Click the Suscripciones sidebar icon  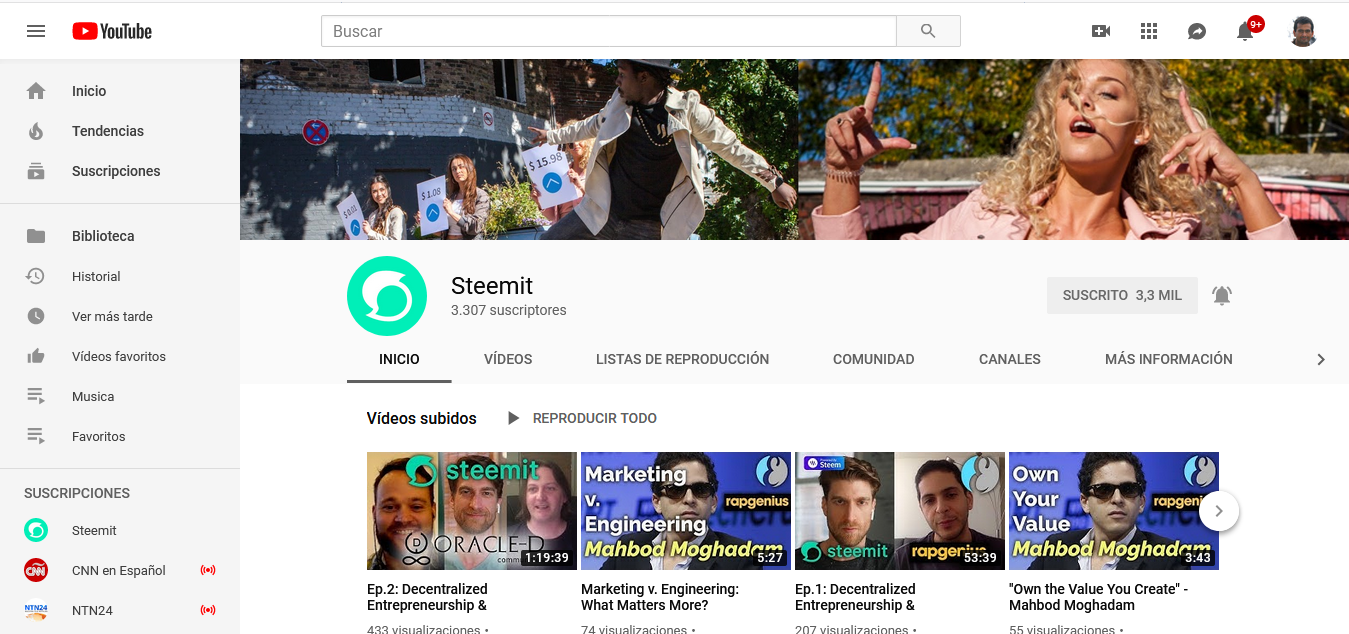(x=36, y=171)
